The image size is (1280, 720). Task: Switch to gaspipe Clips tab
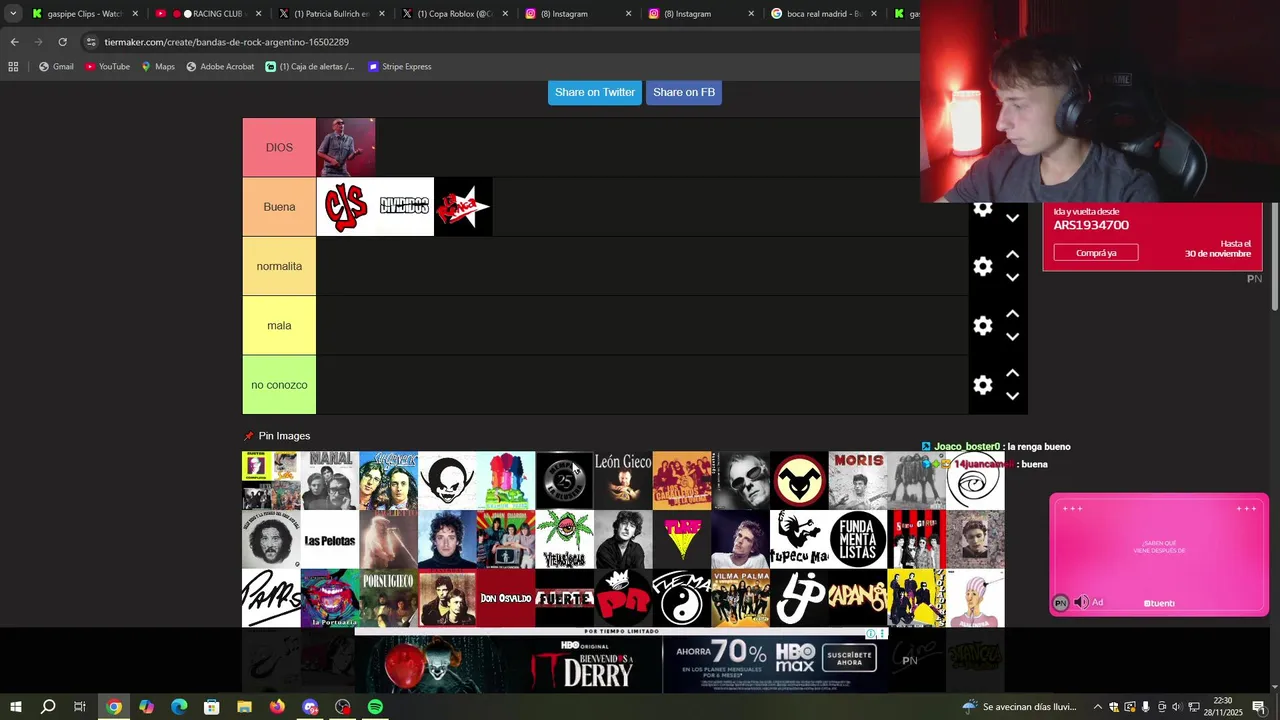point(84,14)
